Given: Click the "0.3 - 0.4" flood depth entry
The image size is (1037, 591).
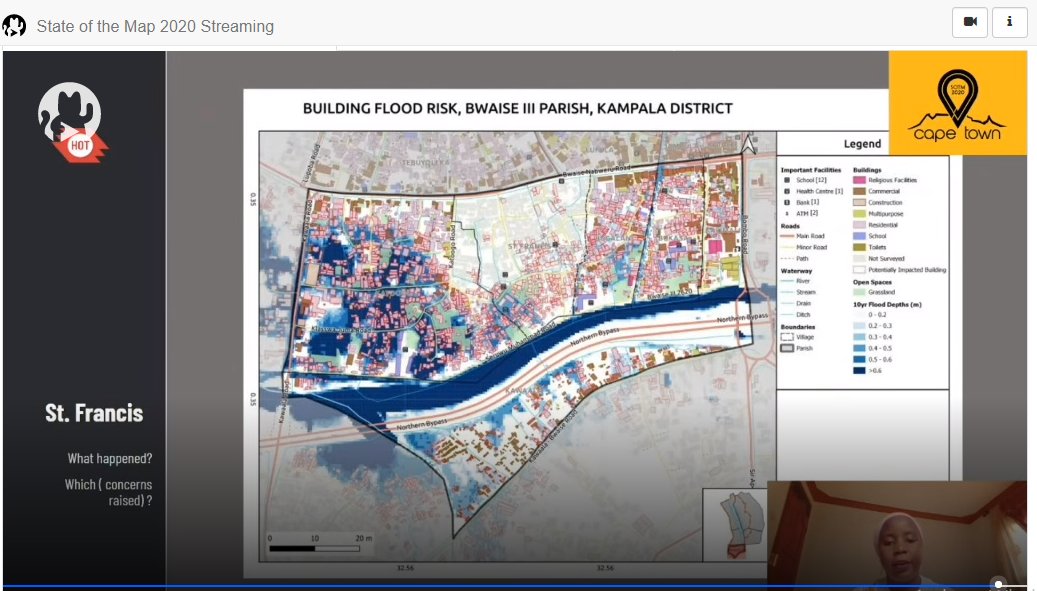Looking at the screenshot, I should click(880, 337).
